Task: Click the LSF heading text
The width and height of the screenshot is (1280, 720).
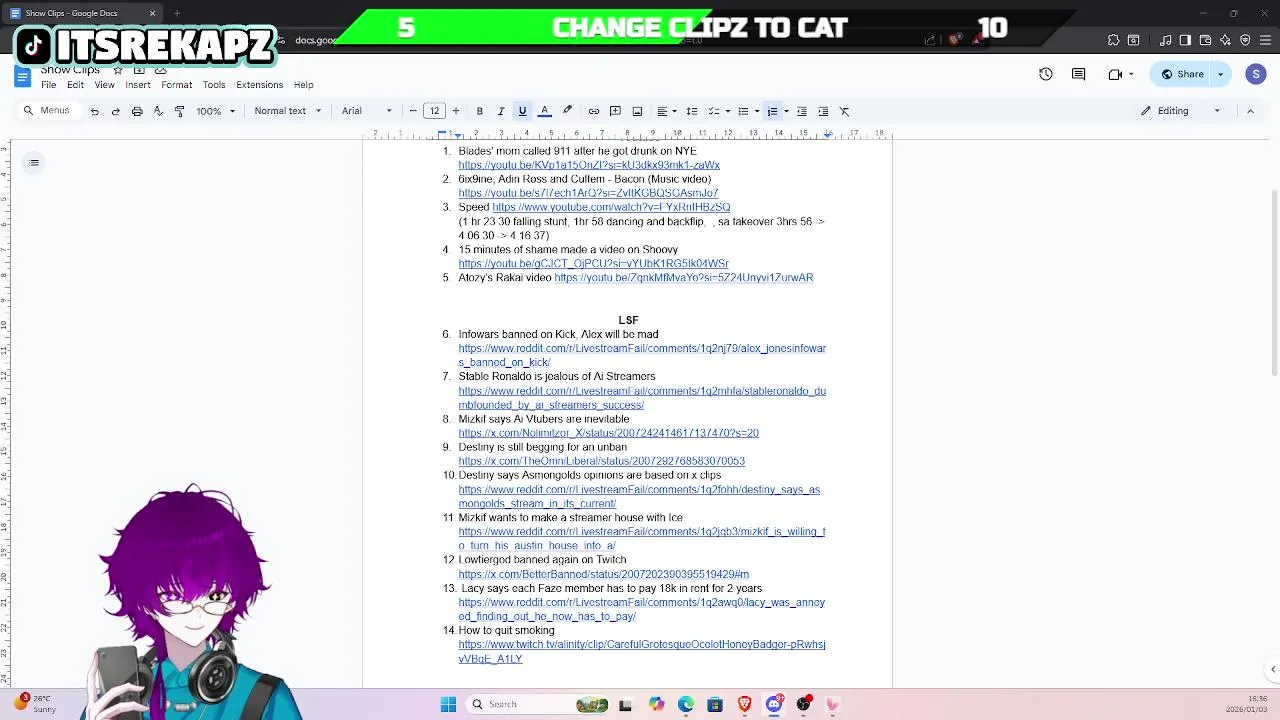Action: [x=628, y=320]
